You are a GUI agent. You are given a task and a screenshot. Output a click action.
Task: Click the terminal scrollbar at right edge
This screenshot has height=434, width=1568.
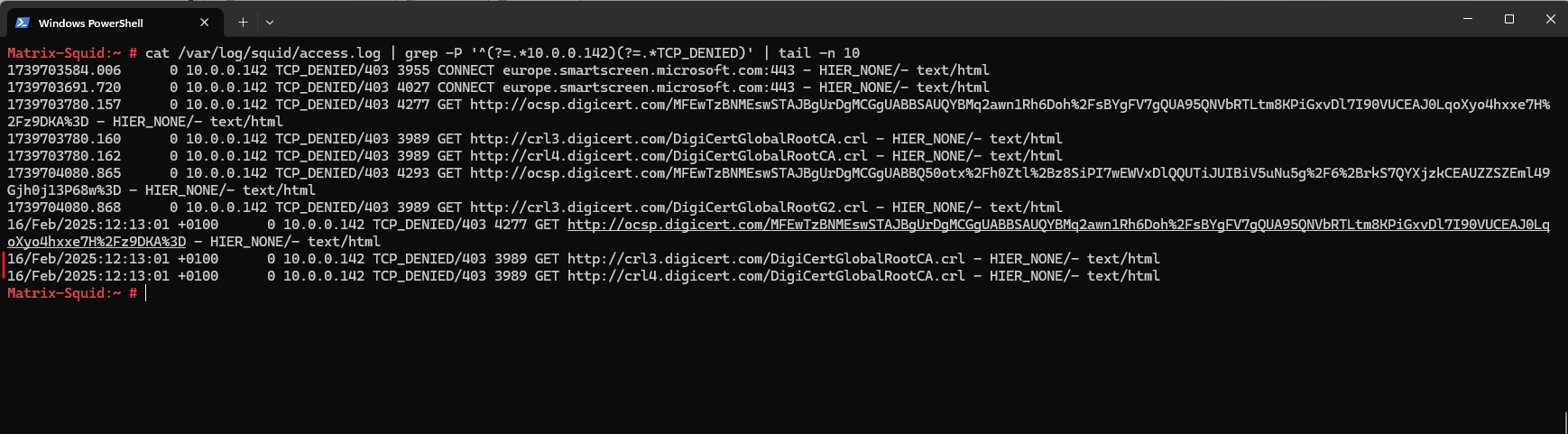(x=1565, y=422)
